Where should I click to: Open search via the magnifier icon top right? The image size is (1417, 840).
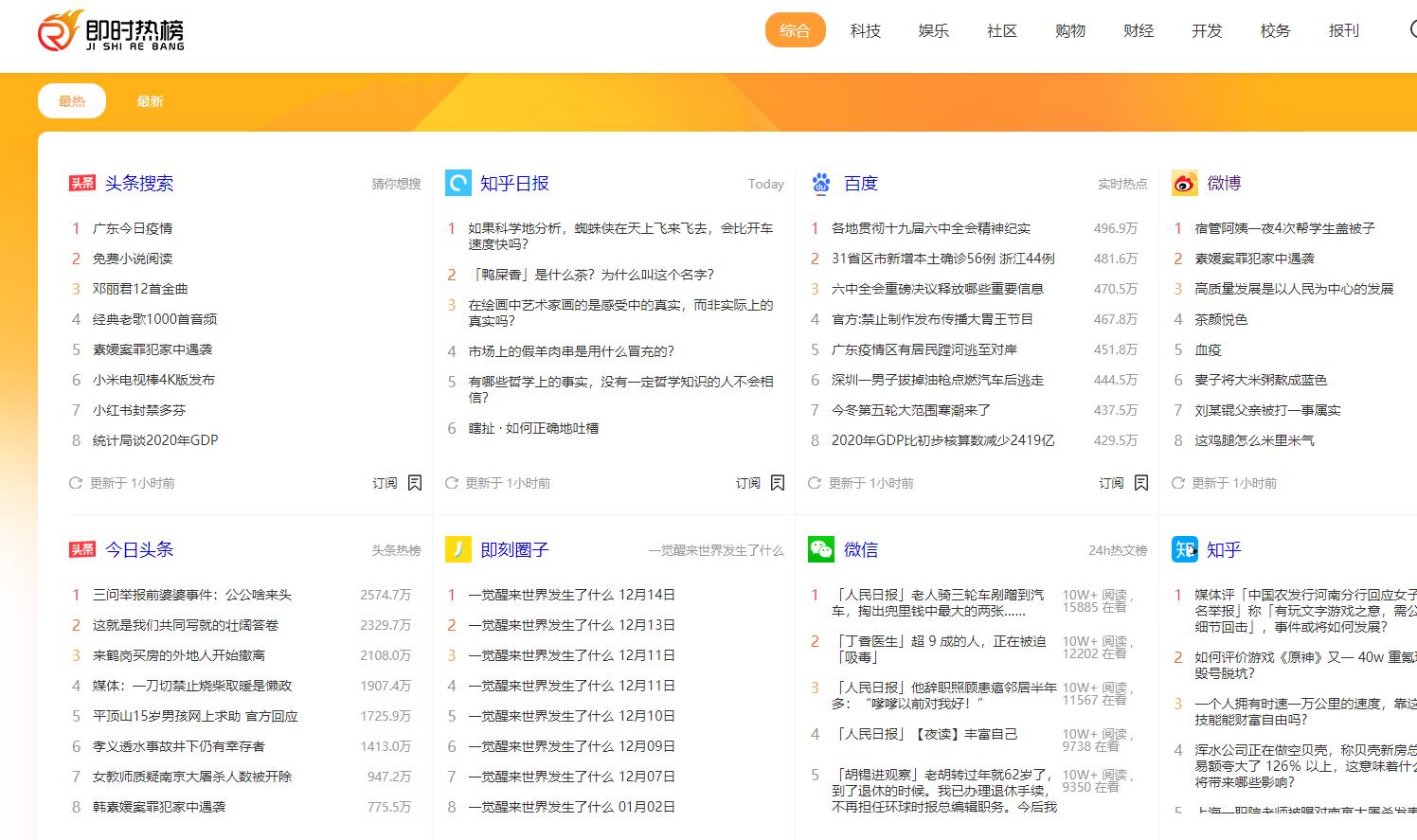tap(1414, 29)
